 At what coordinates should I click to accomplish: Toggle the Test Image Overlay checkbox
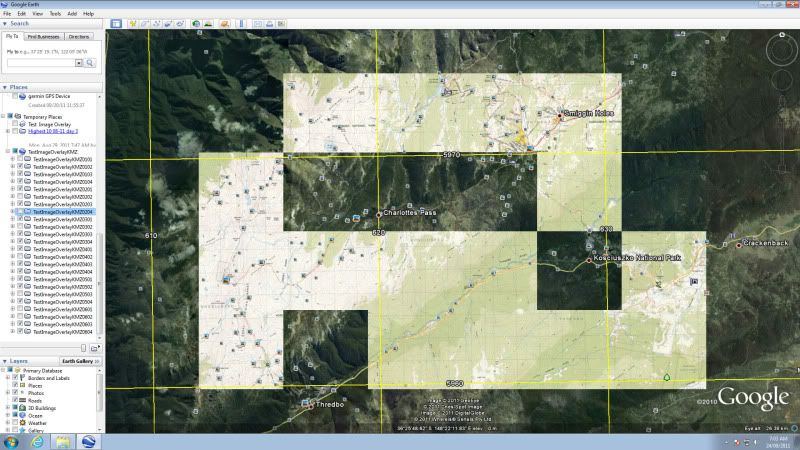[x=15, y=124]
